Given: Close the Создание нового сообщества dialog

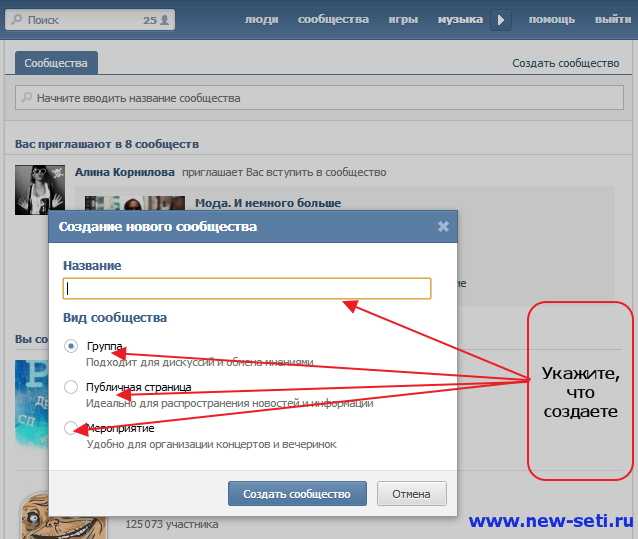Looking at the screenshot, I should coord(443,227).
